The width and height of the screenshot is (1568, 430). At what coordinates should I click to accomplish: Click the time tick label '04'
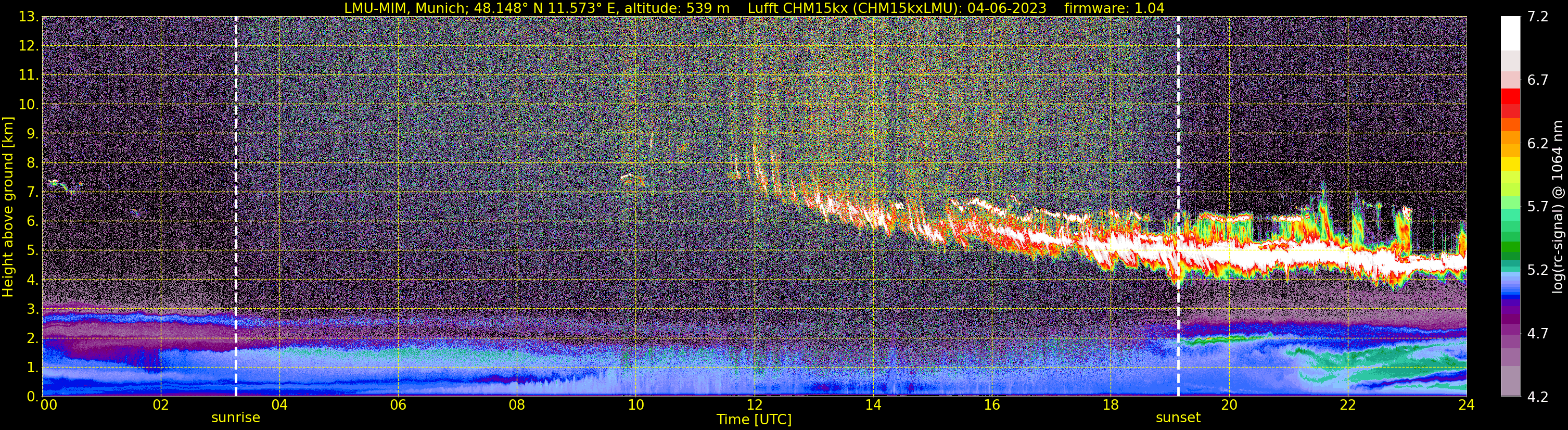279,405
